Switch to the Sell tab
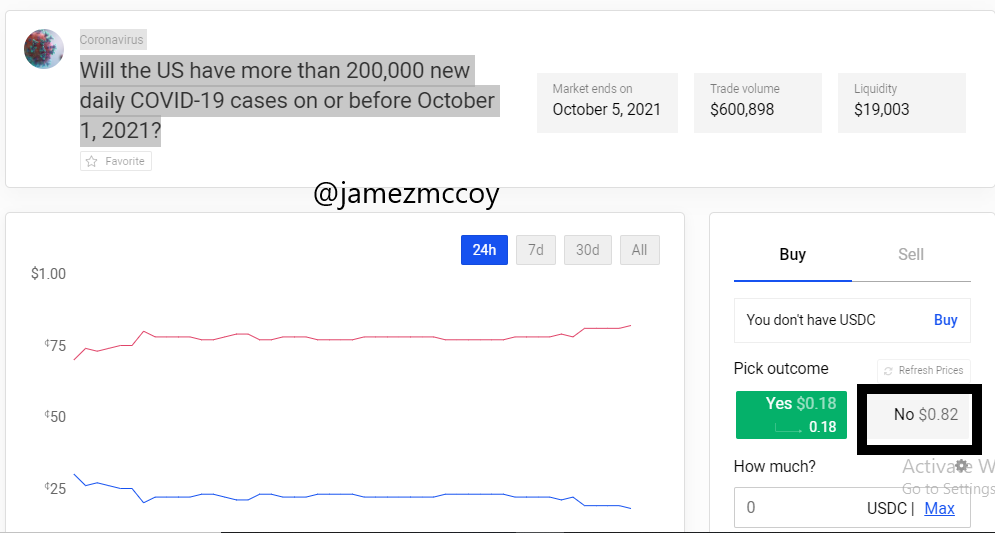 (x=911, y=254)
